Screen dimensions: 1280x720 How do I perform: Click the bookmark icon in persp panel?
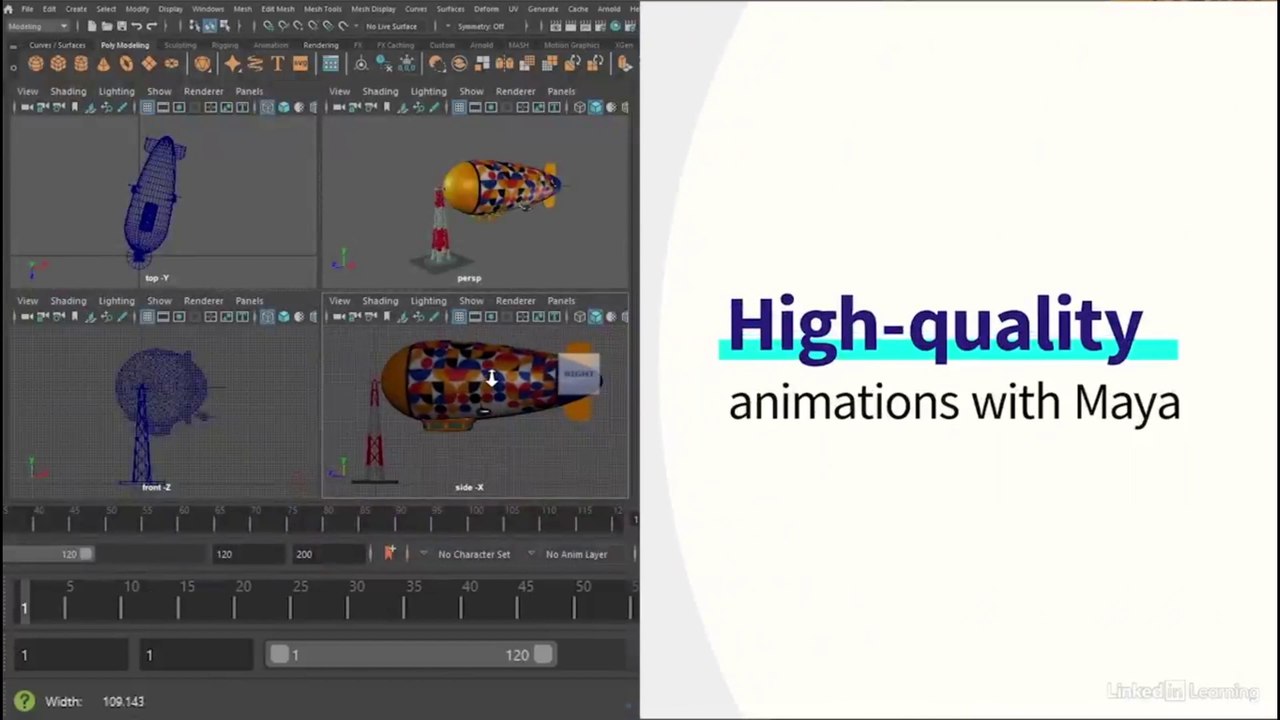pyautogui.click(x=387, y=107)
